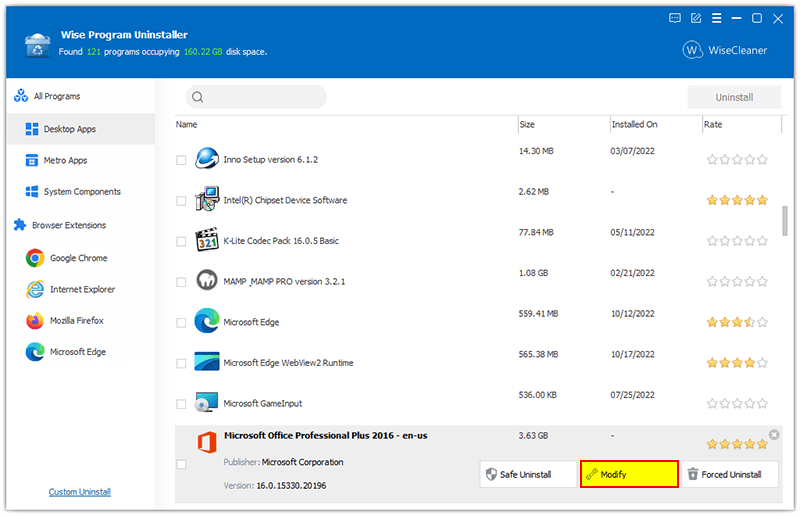This screenshot has width=800, height=516.
Task: Click the K-Lite Codec Pack icon
Action: 207,239
